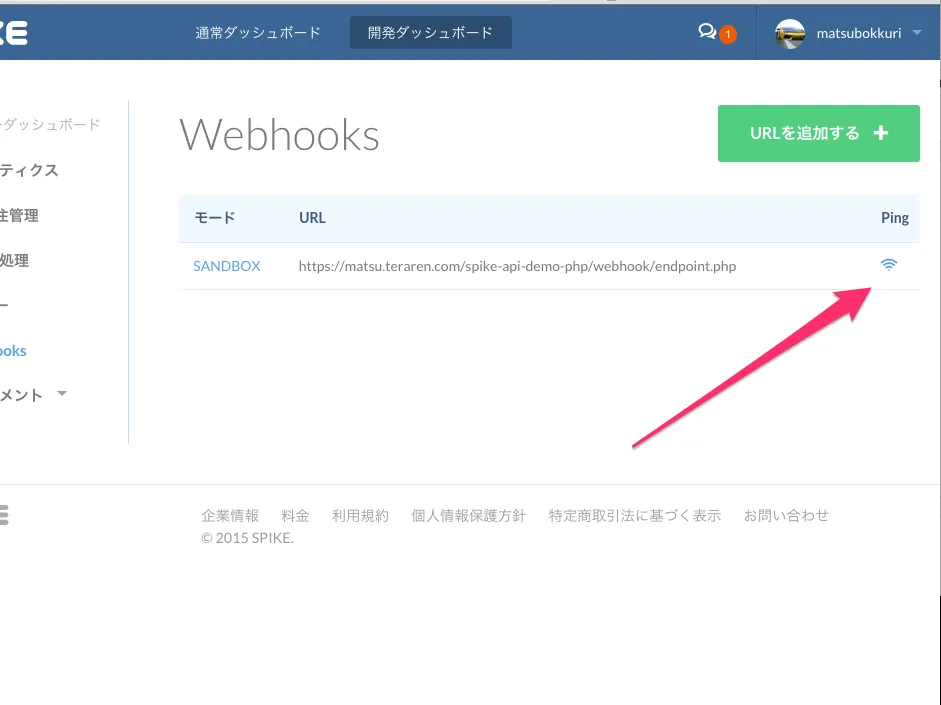Switch to the 通常ダッシュボード tab
This screenshot has width=941, height=705.
coord(258,32)
